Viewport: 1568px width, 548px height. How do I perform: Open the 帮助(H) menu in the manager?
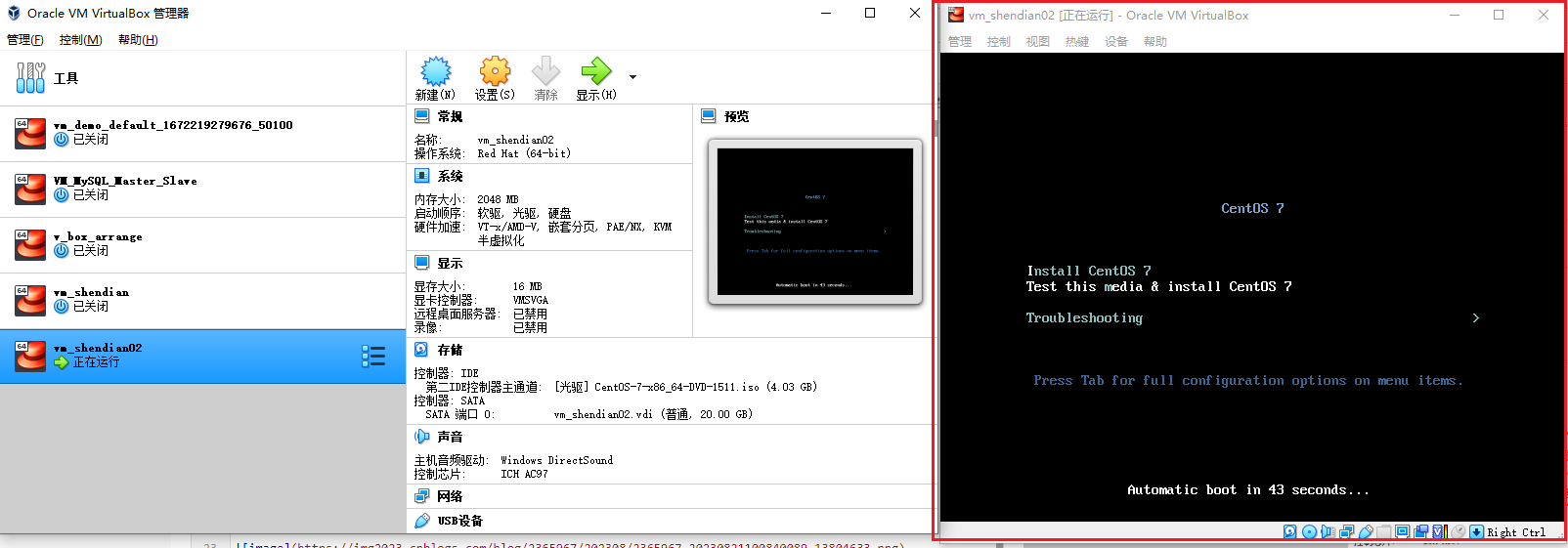coord(138,40)
